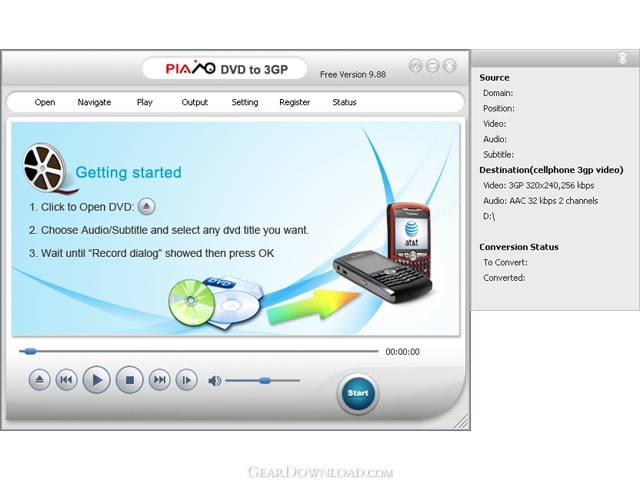Click the Open DVD eject icon in Getting started
This screenshot has height=480, width=640.
pyautogui.click(x=147, y=207)
